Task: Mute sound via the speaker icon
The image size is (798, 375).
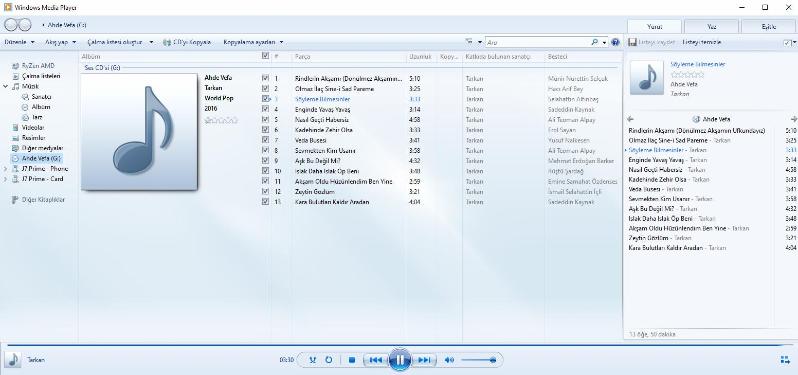Action: point(449,360)
